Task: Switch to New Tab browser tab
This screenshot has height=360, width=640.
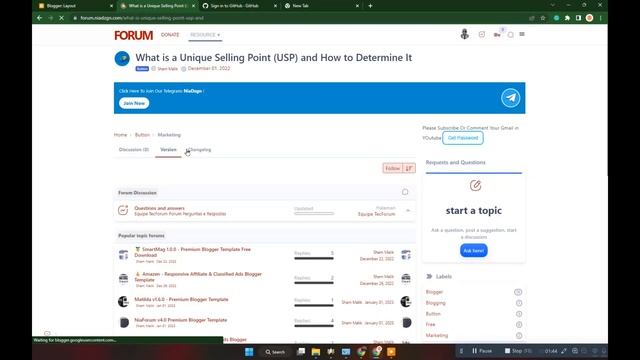Action: point(322,6)
